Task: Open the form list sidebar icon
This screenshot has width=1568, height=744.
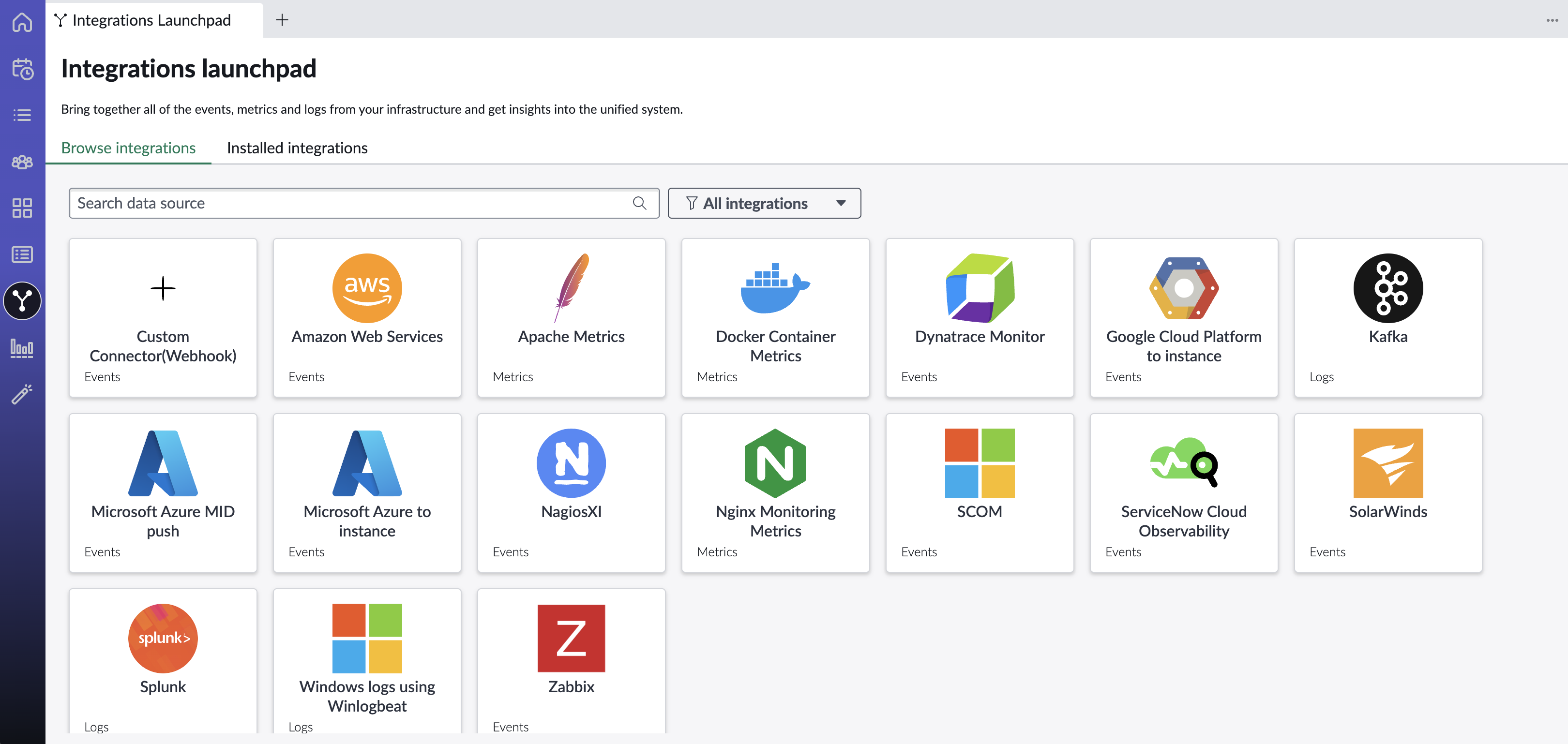Action: (23, 254)
